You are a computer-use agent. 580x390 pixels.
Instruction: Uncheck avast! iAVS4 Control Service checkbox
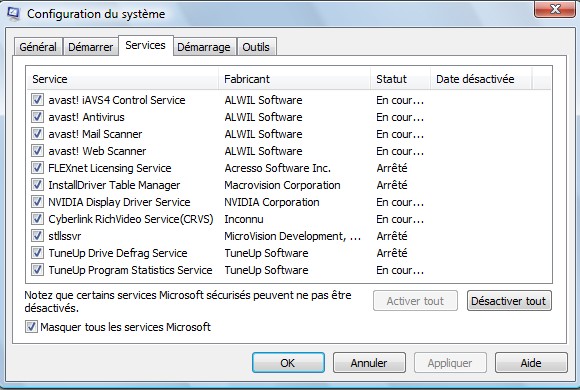point(37,100)
